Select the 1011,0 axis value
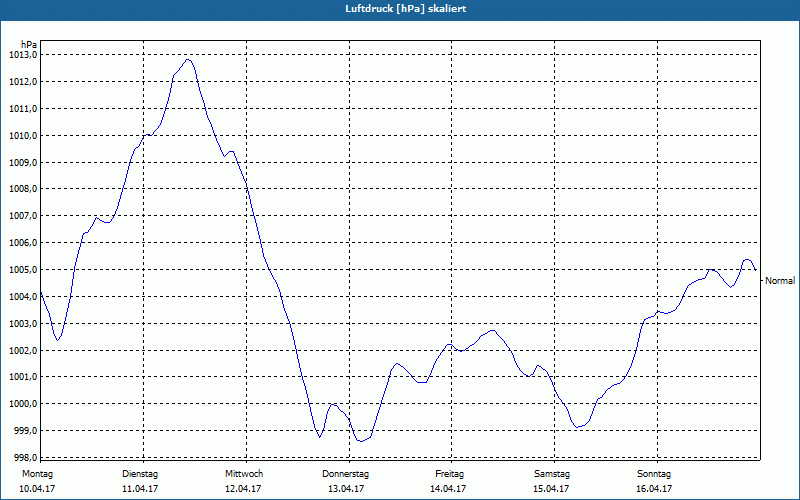800x500 pixels. [23, 109]
